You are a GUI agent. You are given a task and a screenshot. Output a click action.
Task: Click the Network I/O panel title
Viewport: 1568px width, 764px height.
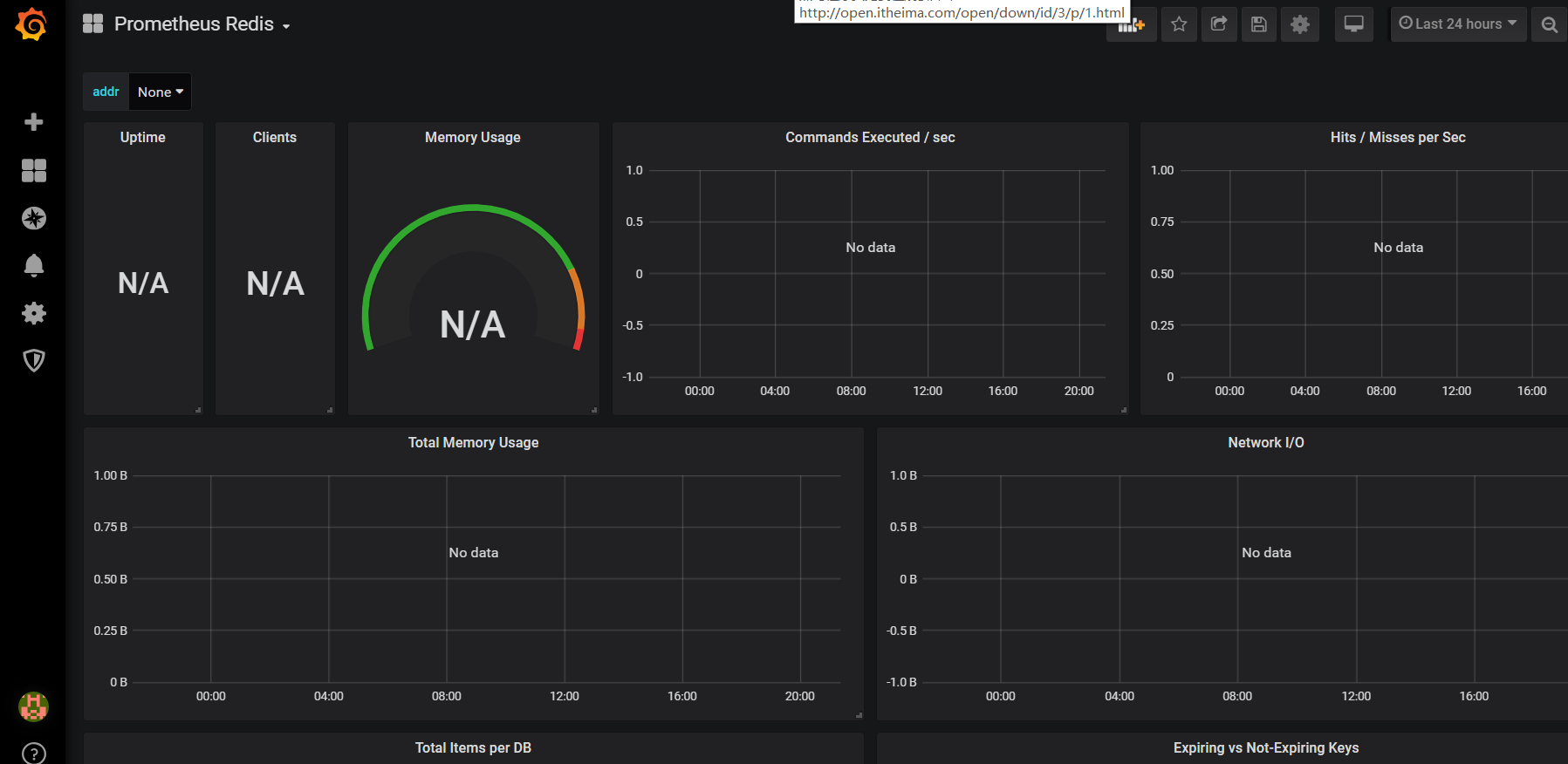(1266, 442)
